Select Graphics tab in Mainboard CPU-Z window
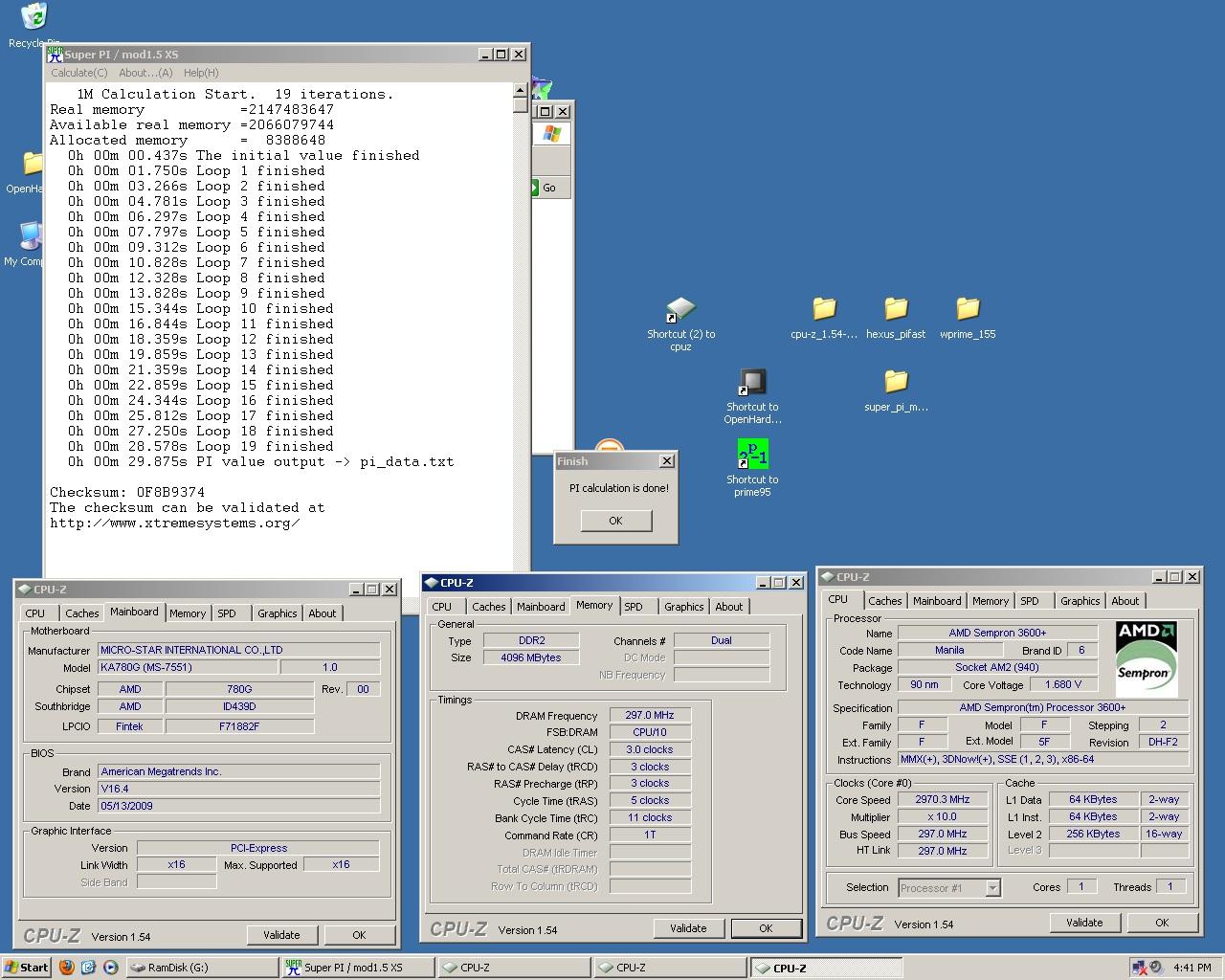The image size is (1225, 980). [x=278, y=613]
